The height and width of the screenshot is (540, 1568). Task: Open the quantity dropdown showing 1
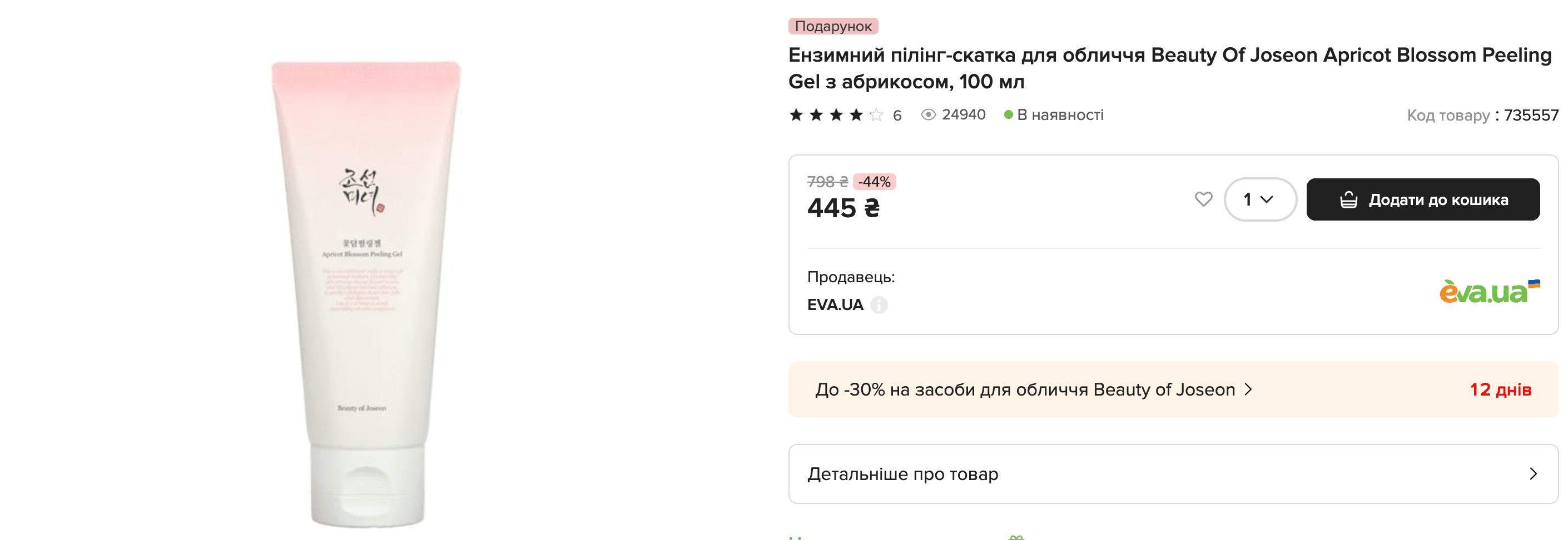1259,199
